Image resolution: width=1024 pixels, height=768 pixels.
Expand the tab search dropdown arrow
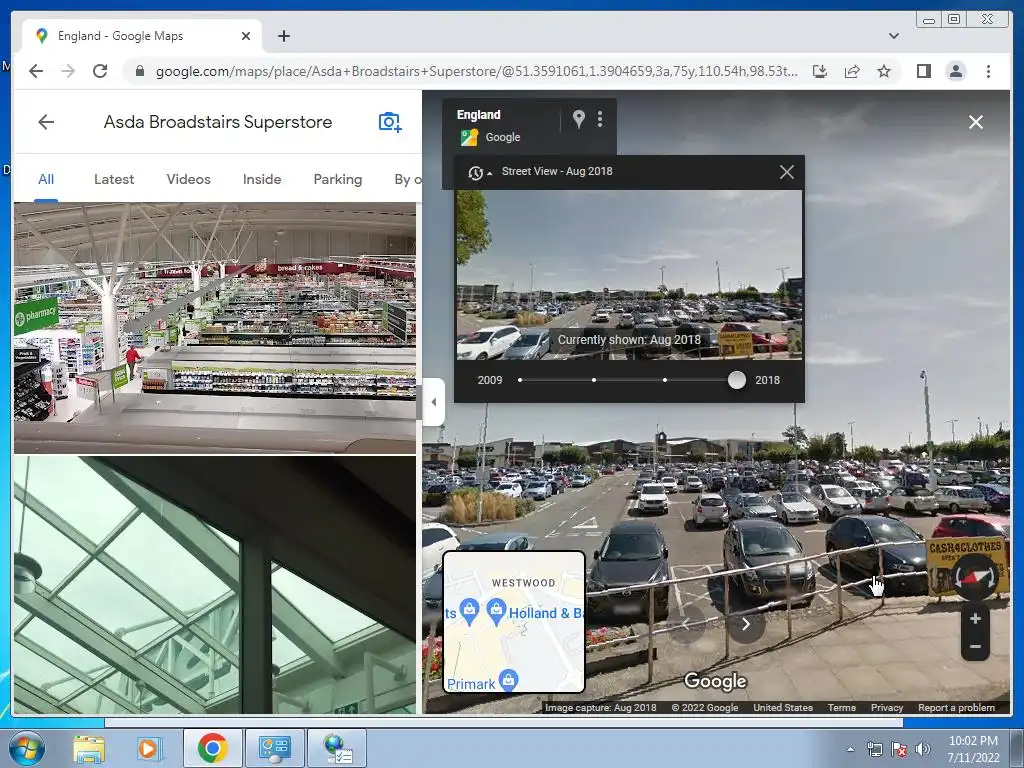point(893,36)
